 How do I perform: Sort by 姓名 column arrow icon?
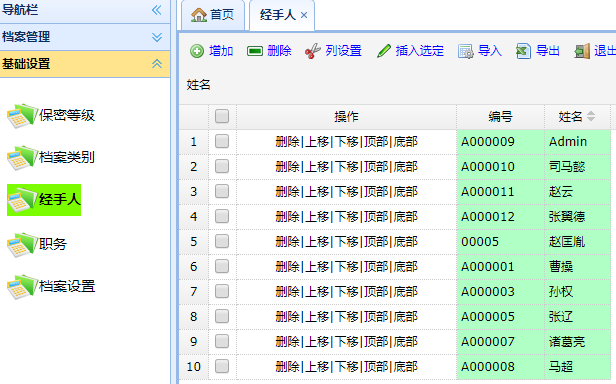[x=591, y=116]
